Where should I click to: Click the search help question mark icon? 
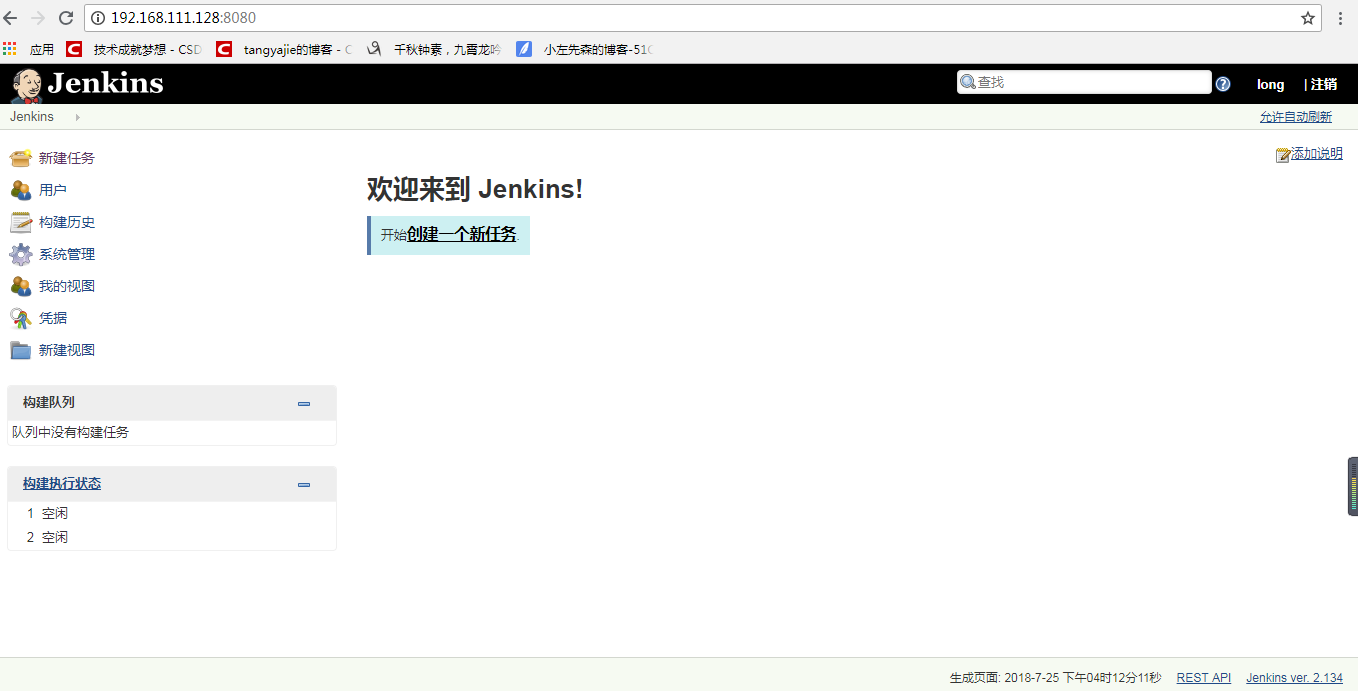1223,84
